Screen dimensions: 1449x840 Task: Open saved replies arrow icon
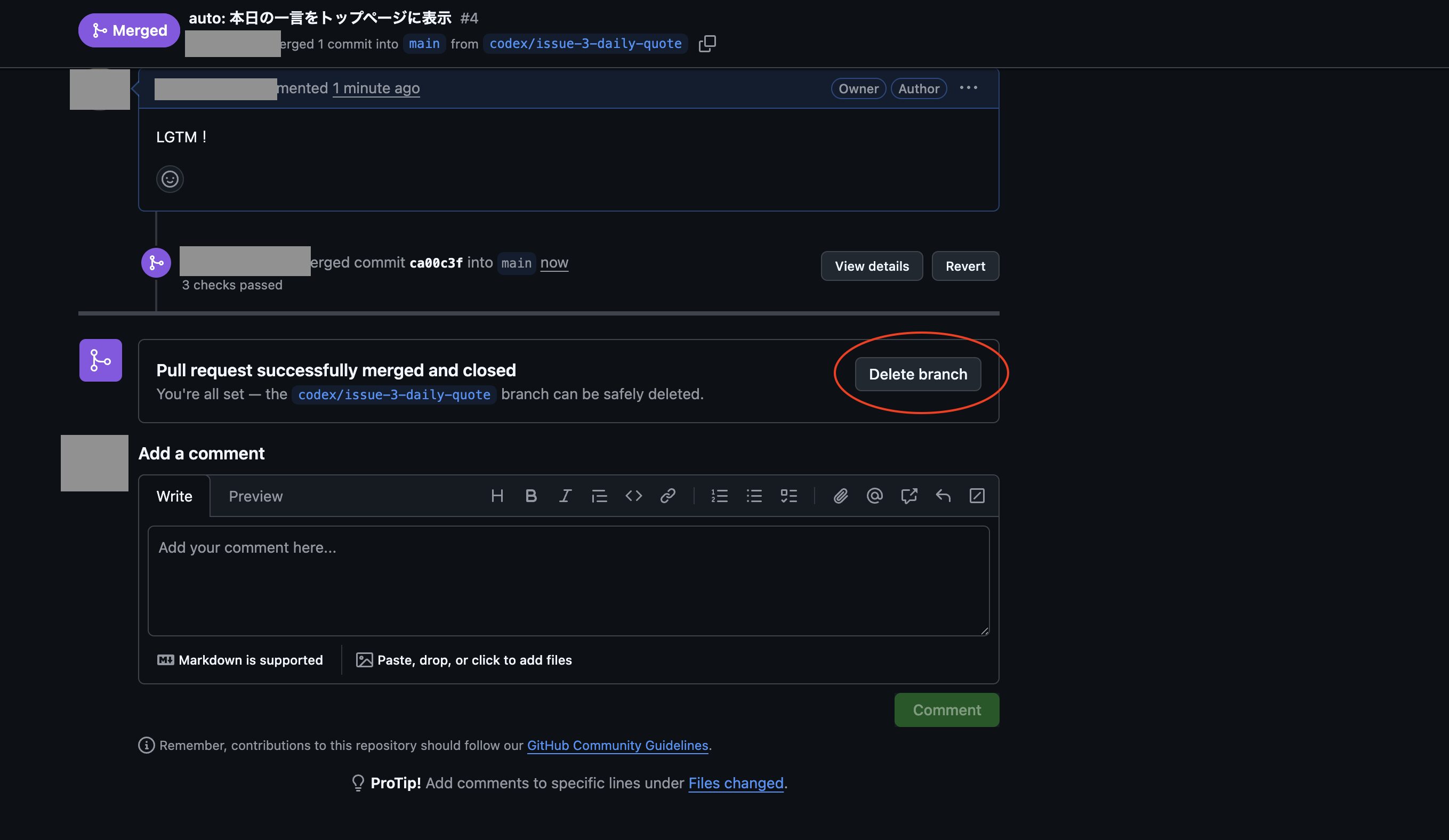click(943, 496)
